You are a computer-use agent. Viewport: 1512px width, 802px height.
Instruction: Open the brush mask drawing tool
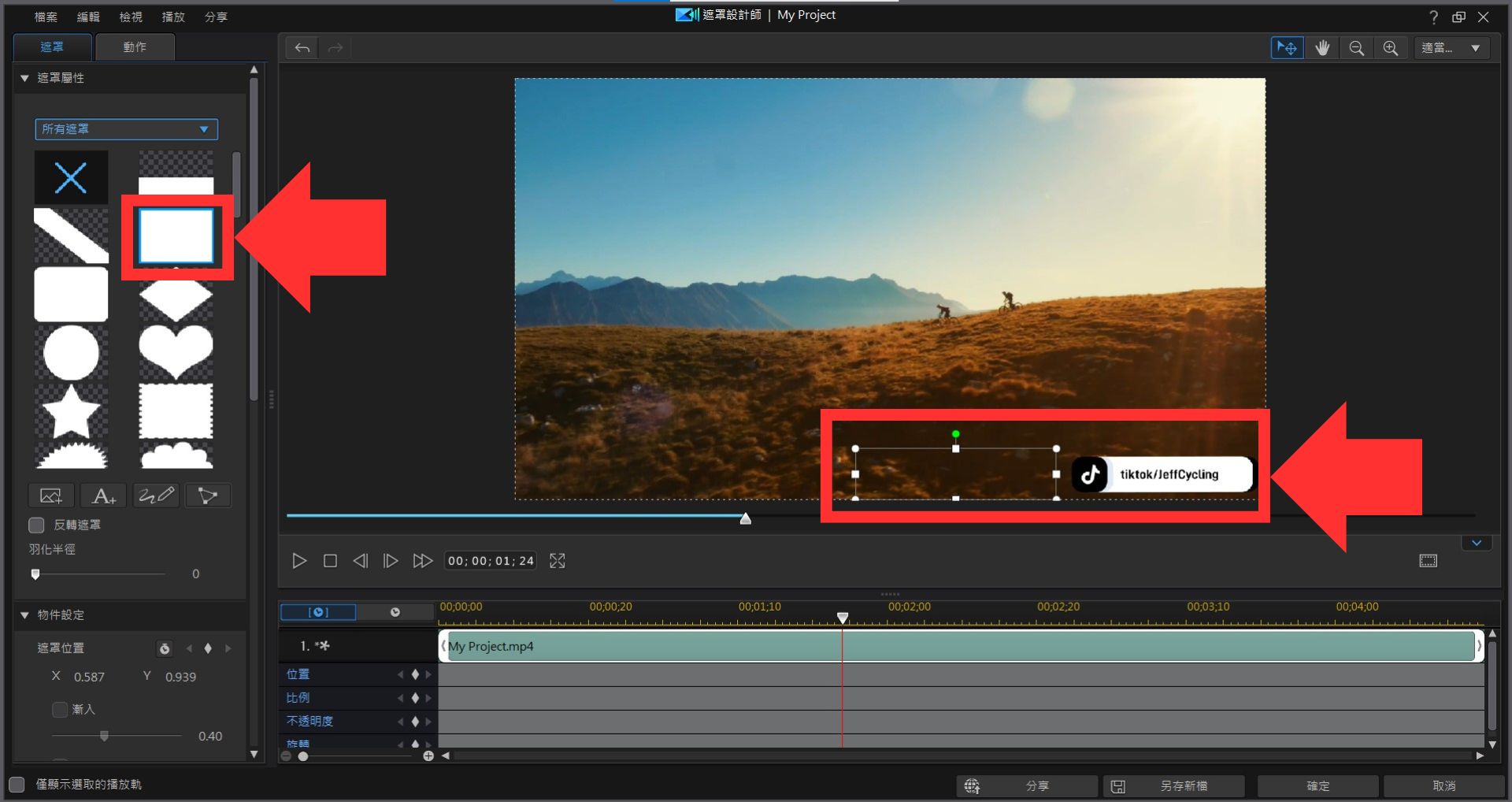[156, 496]
